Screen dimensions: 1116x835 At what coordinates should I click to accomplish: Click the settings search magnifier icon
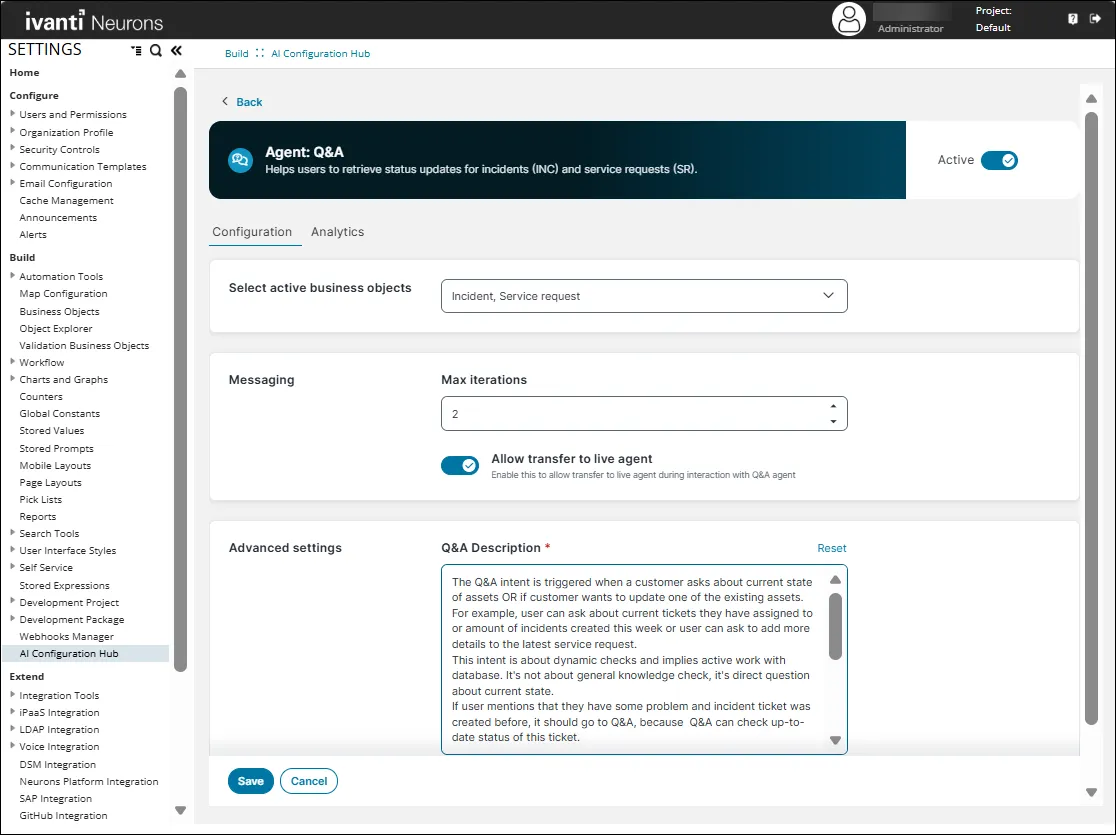(x=155, y=50)
